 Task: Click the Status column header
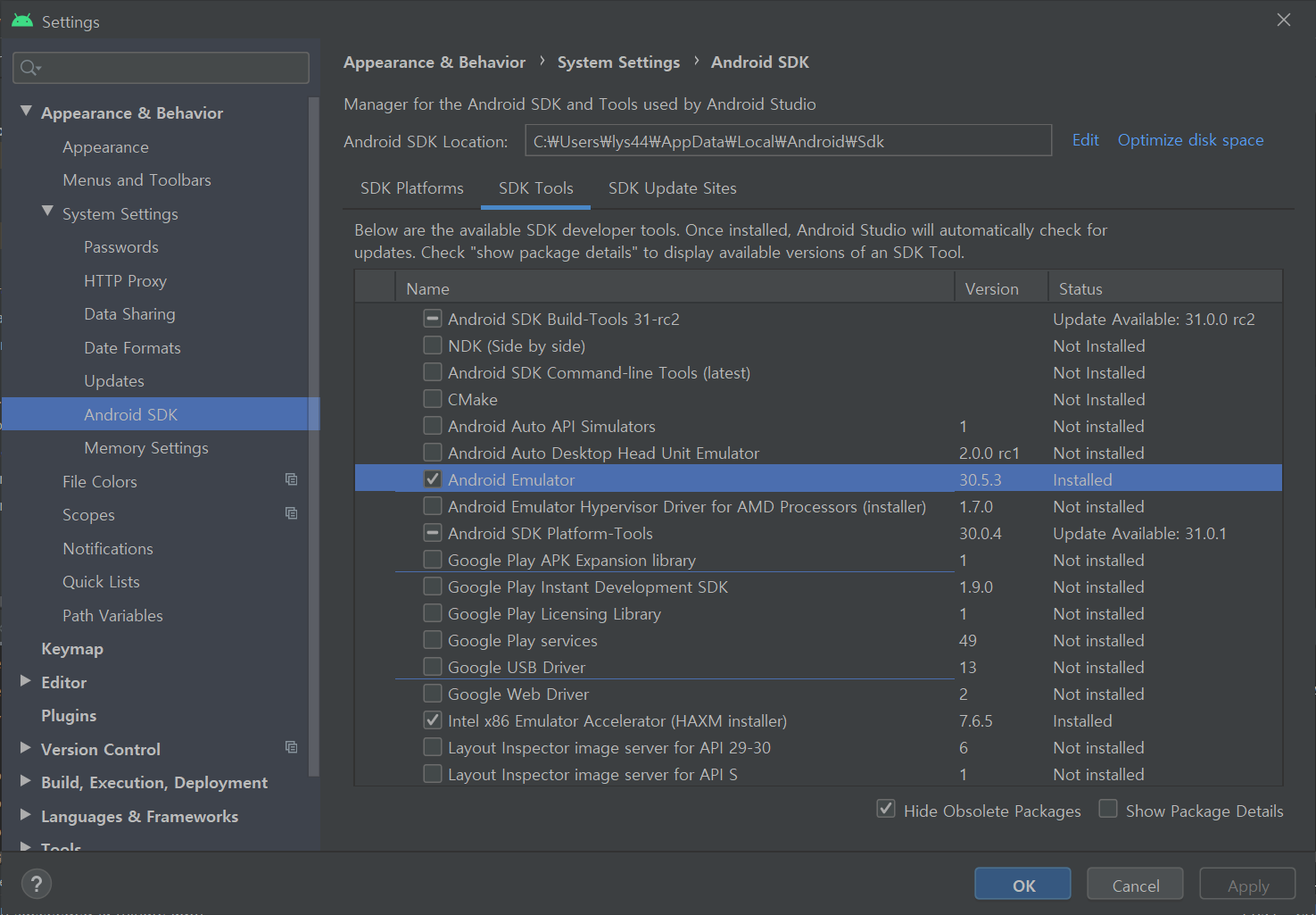click(1165, 288)
